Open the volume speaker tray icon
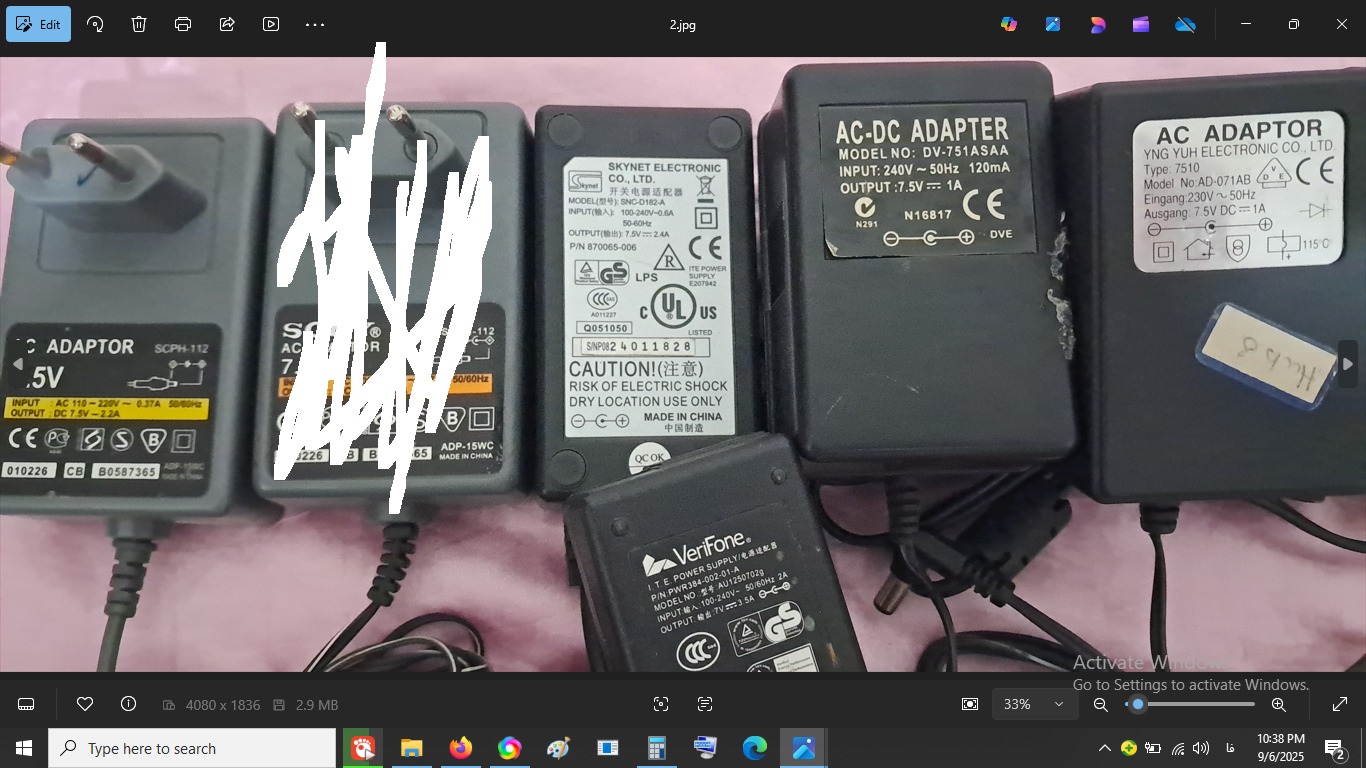 [x=1201, y=748]
